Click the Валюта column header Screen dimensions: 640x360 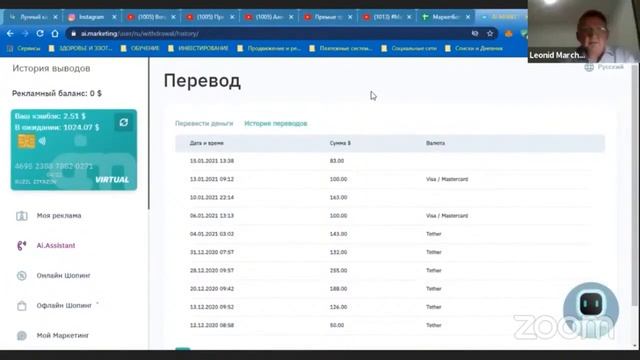436,143
